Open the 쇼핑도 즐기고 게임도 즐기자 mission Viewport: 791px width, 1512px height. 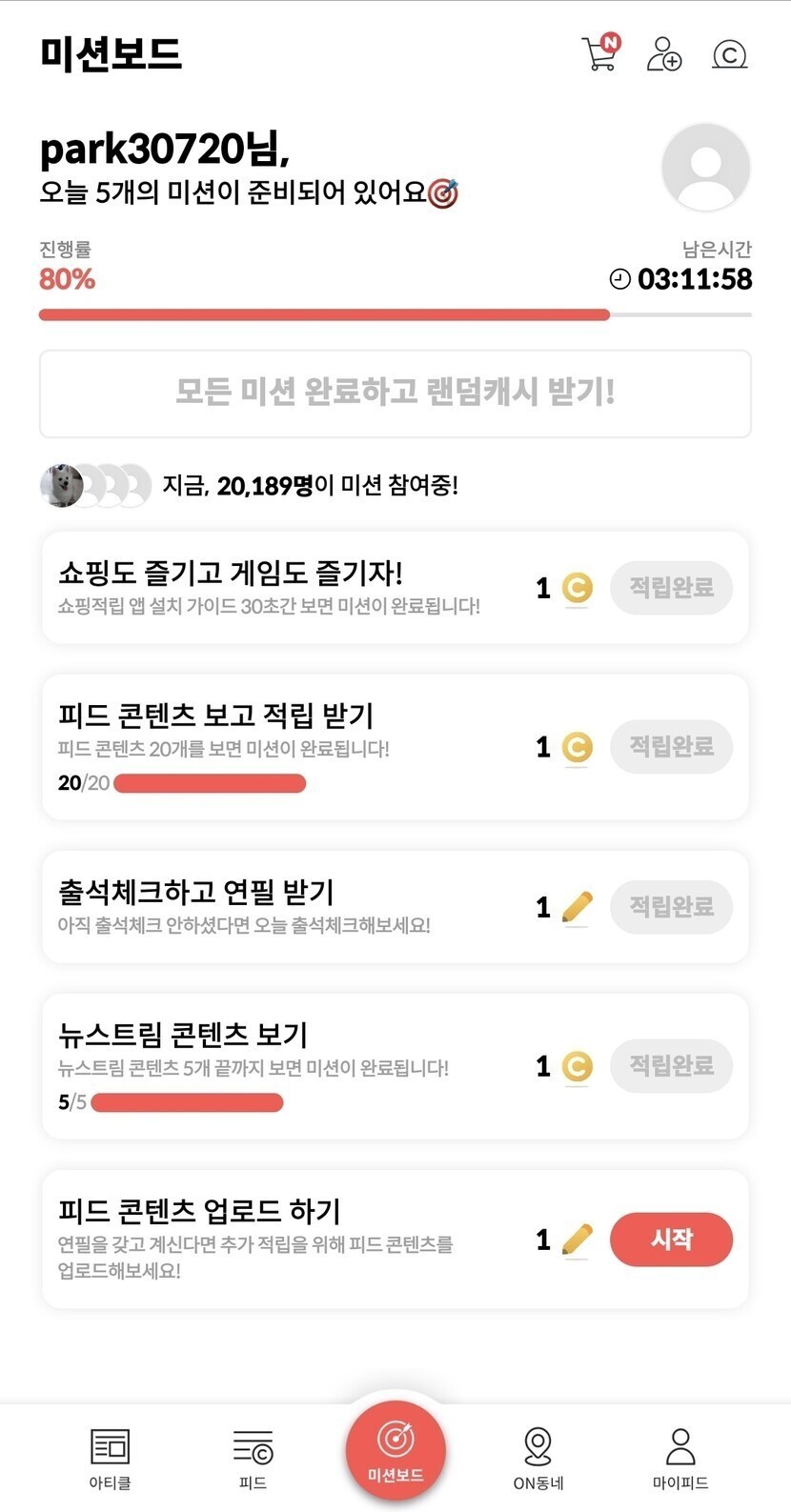click(267, 586)
